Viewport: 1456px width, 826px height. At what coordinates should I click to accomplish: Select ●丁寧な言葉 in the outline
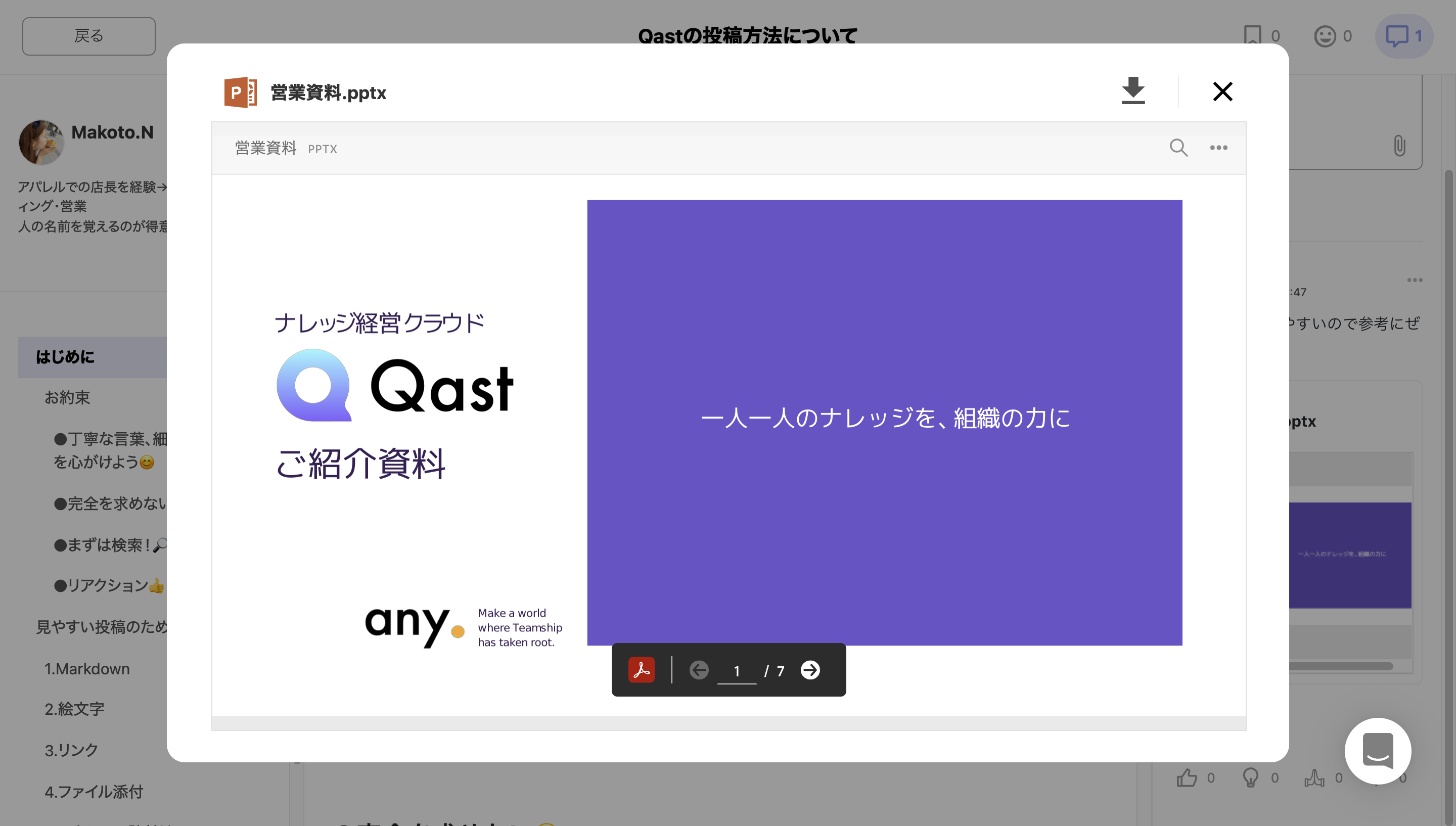pyautogui.click(x=110, y=450)
